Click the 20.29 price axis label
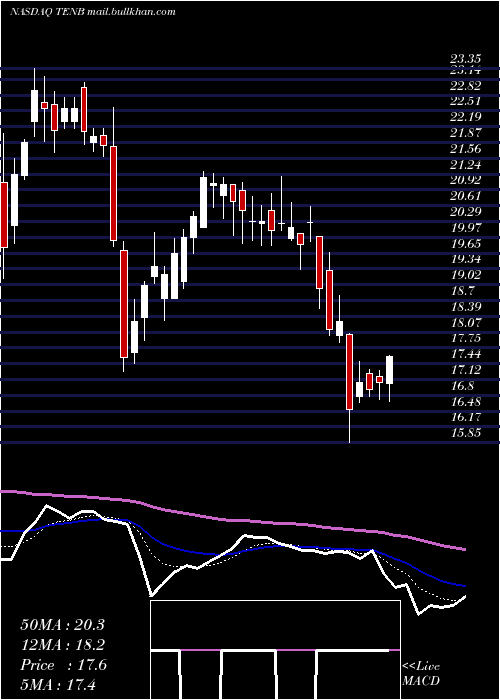500x700 pixels. pos(465,212)
